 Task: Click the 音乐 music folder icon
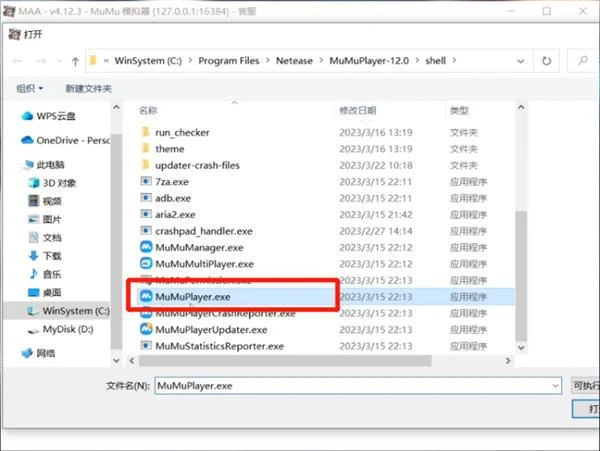point(32,273)
